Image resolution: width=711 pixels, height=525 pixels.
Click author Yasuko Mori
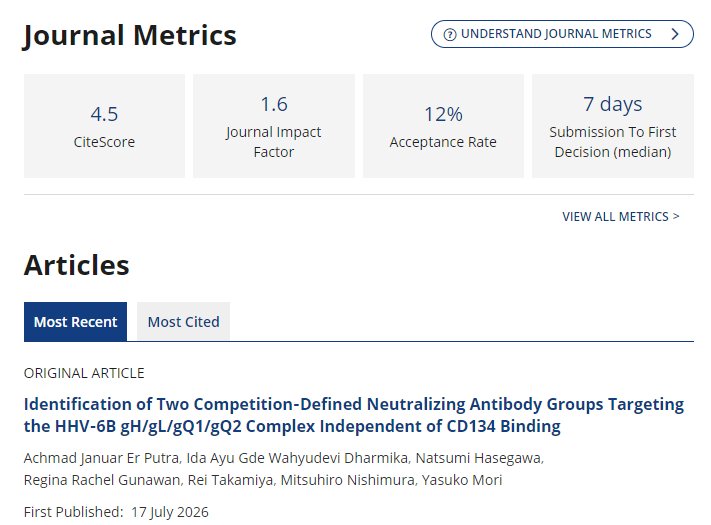point(462,480)
